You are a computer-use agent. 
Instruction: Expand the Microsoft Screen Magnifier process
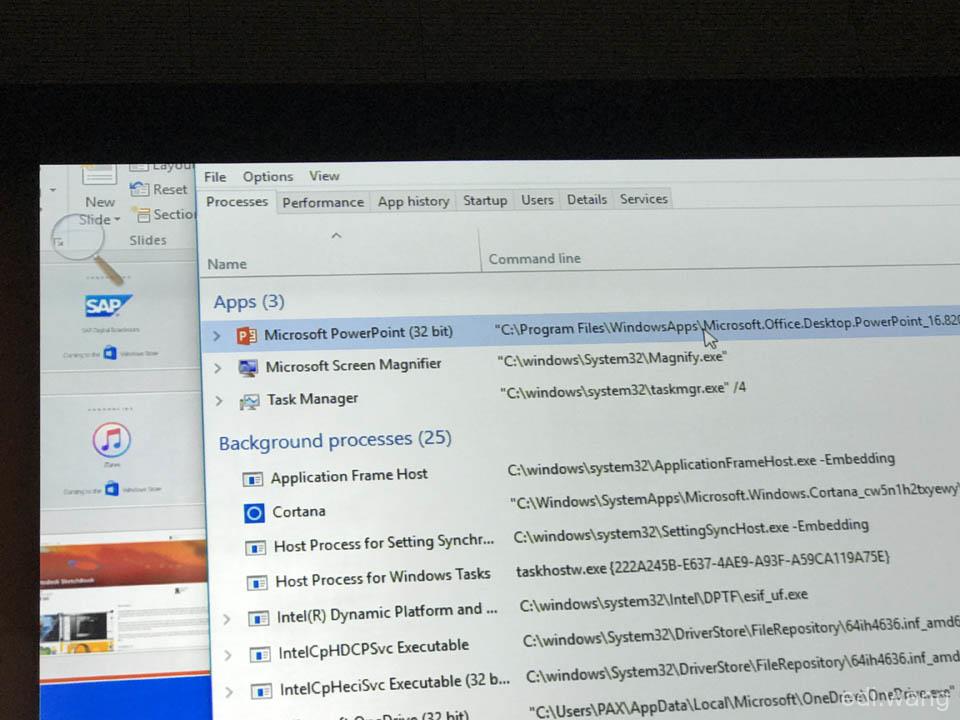[218, 368]
